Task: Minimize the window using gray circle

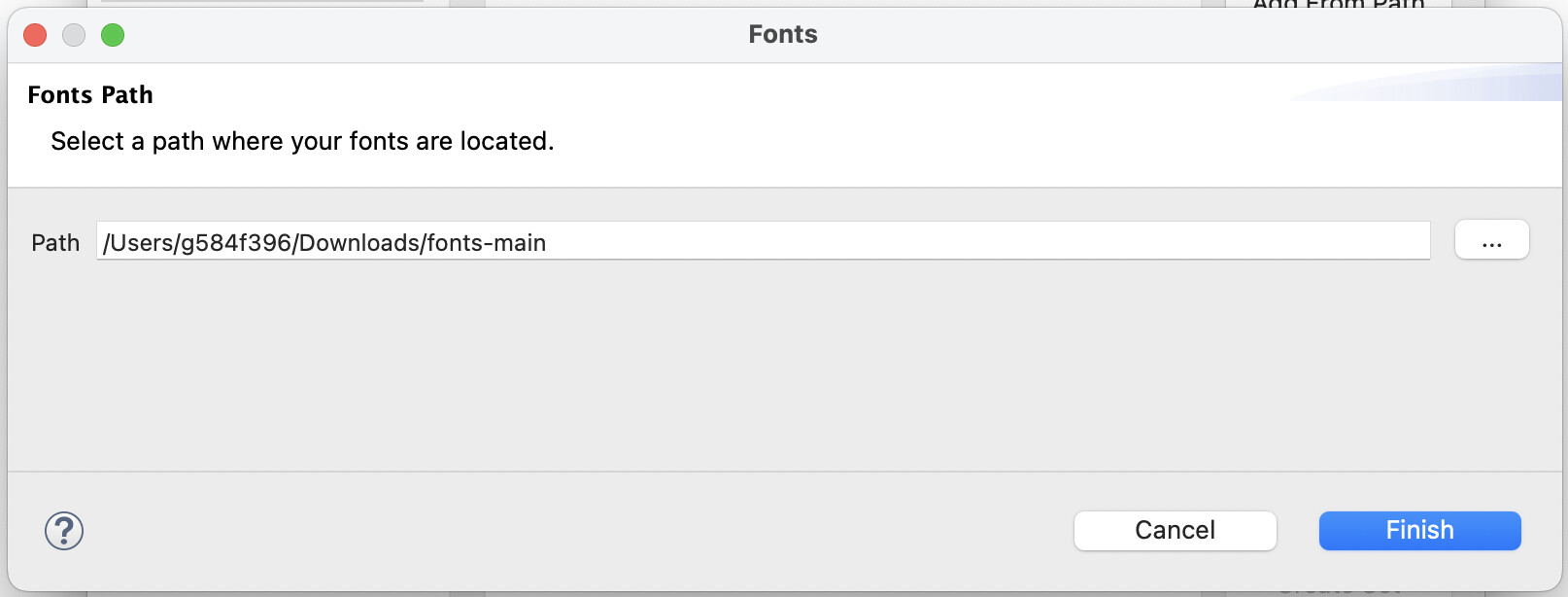Action: click(74, 35)
